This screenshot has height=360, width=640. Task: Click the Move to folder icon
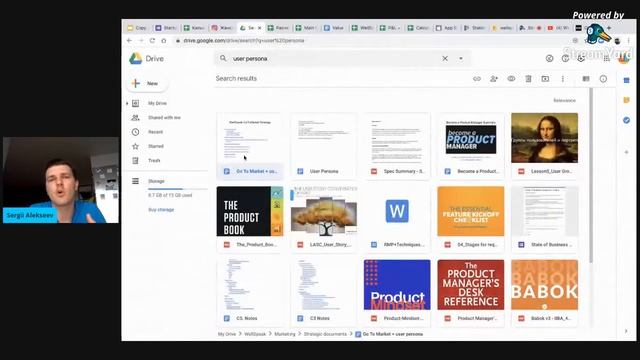click(545, 79)
